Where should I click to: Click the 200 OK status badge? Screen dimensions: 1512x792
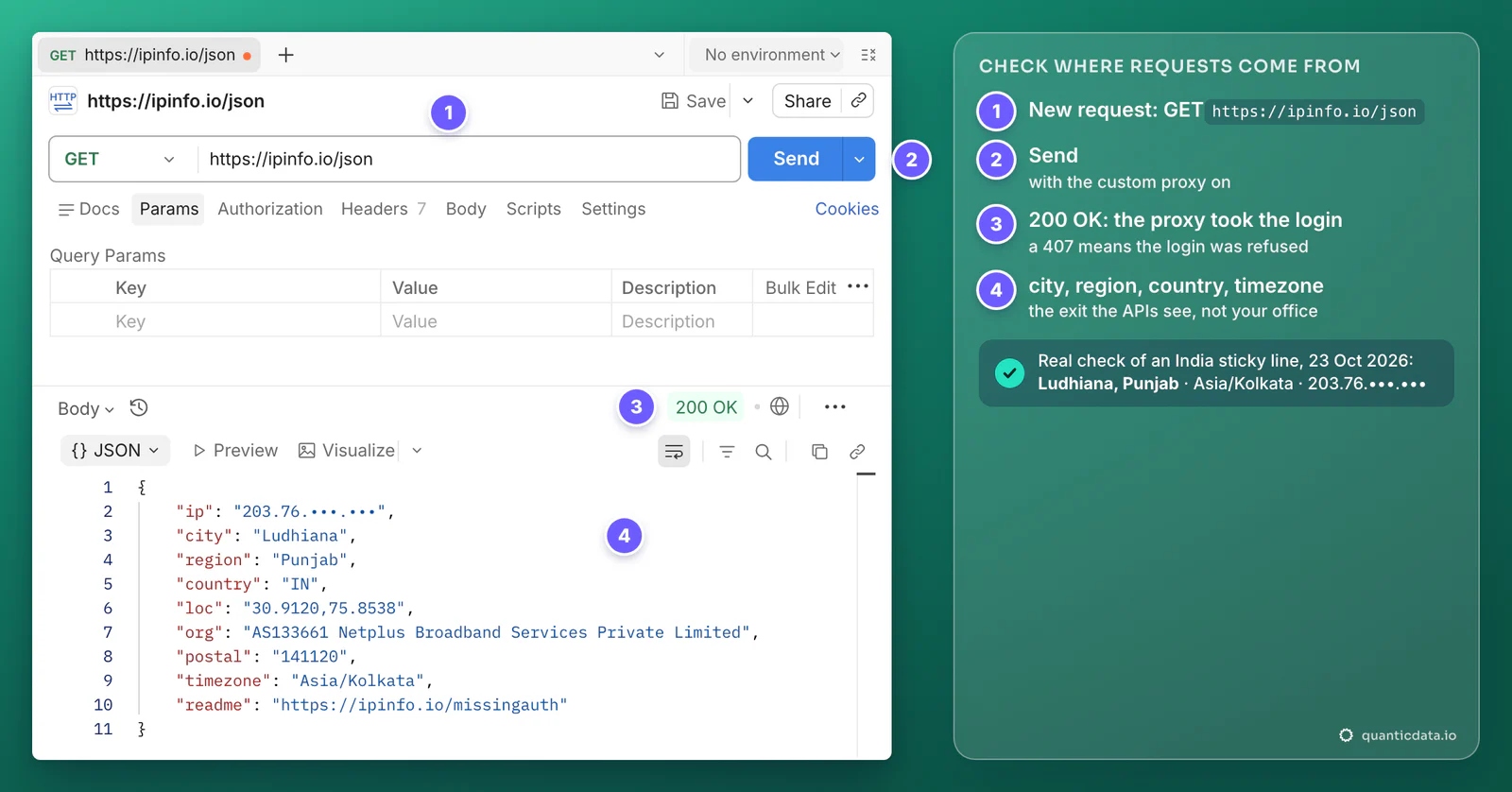(706, 407)
